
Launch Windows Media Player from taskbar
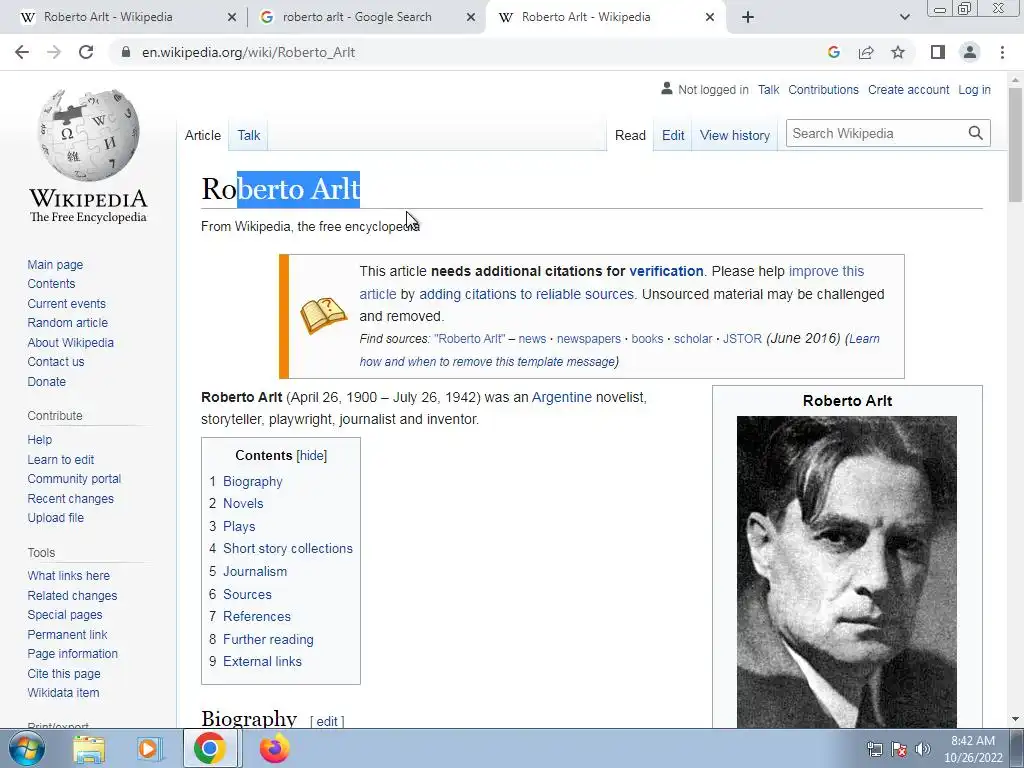[x=148, y=748]
